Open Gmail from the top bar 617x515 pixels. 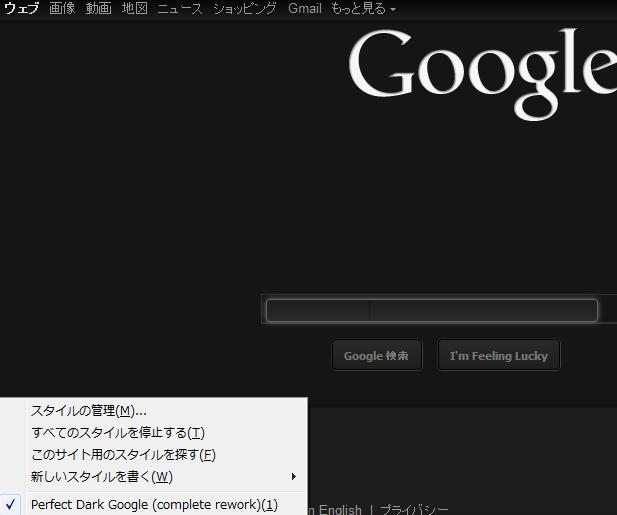pyautogui.click(x=305, y=8)
